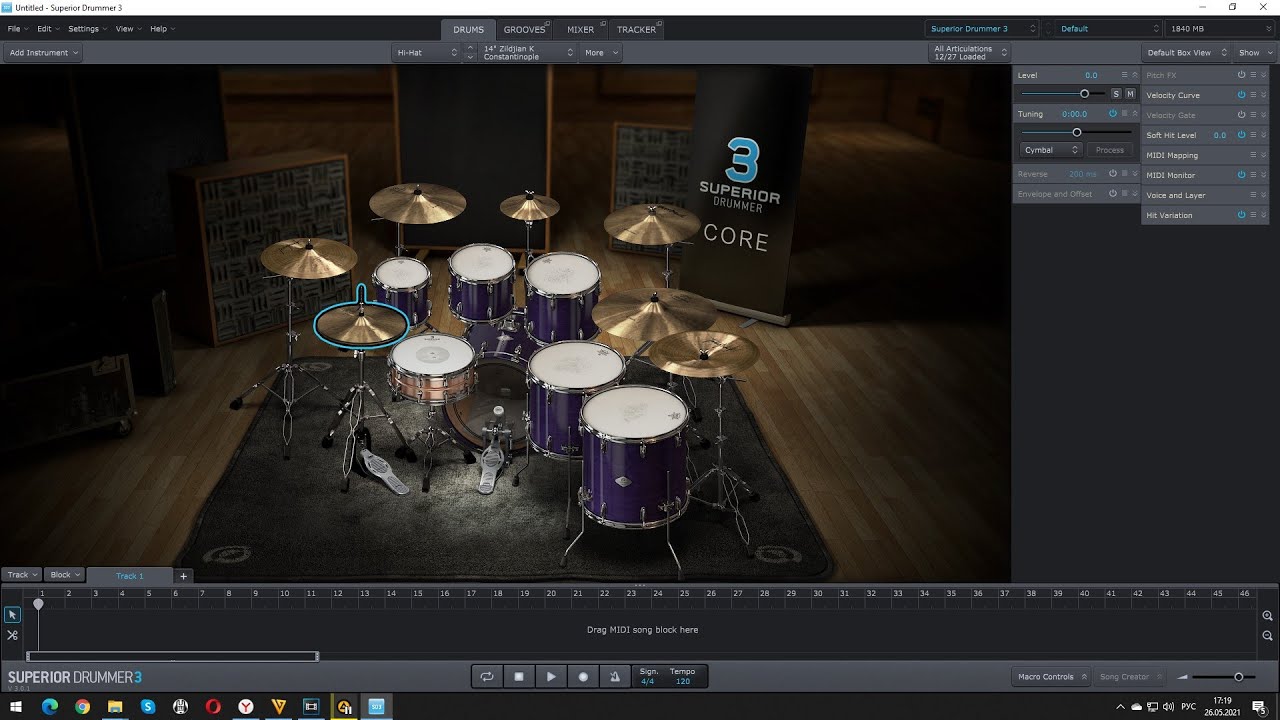Toggle the Tuning power button

click(x=1113, y=114)
